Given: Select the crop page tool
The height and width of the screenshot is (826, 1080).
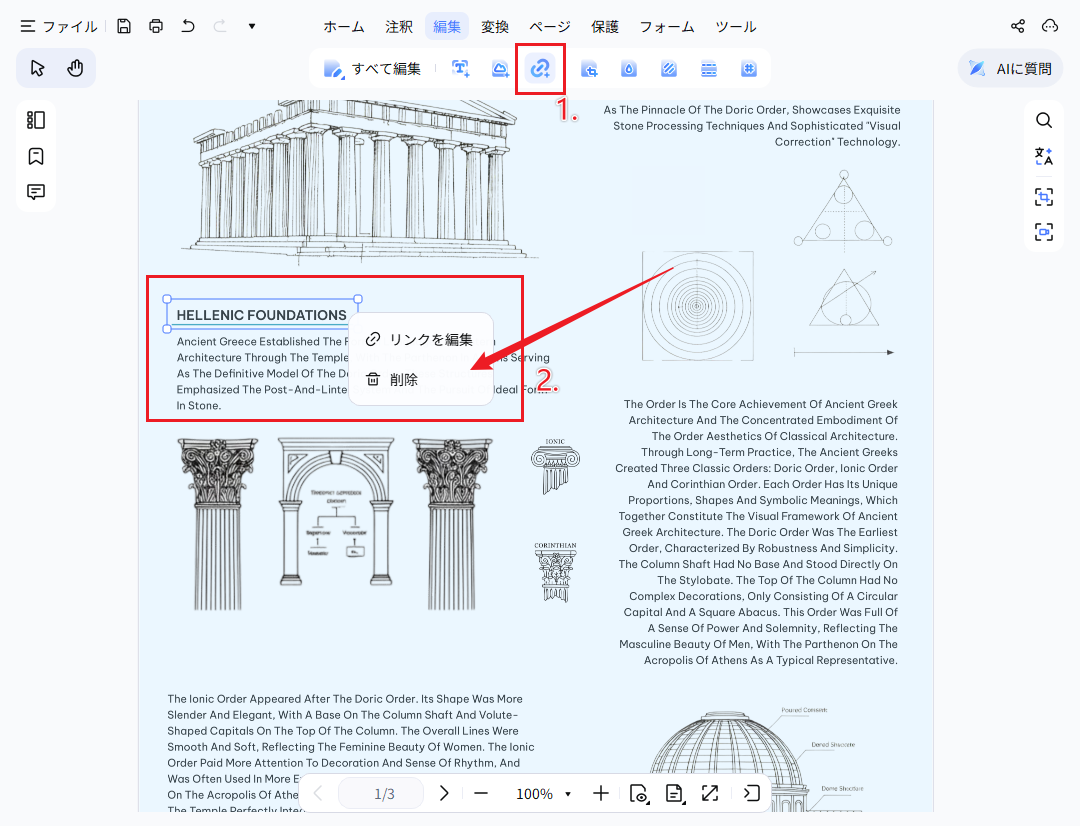Looking at the screenshot, I should click(x=589, y=68).
